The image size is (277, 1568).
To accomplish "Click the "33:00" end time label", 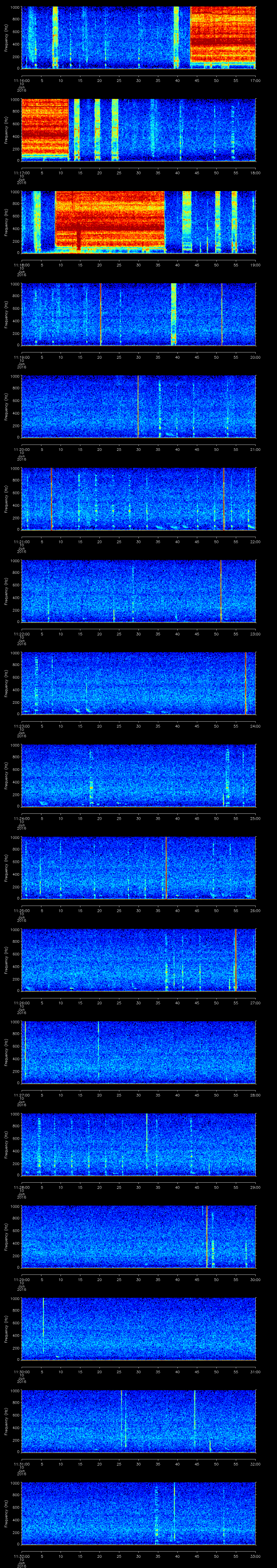I will coord(255,1556).
